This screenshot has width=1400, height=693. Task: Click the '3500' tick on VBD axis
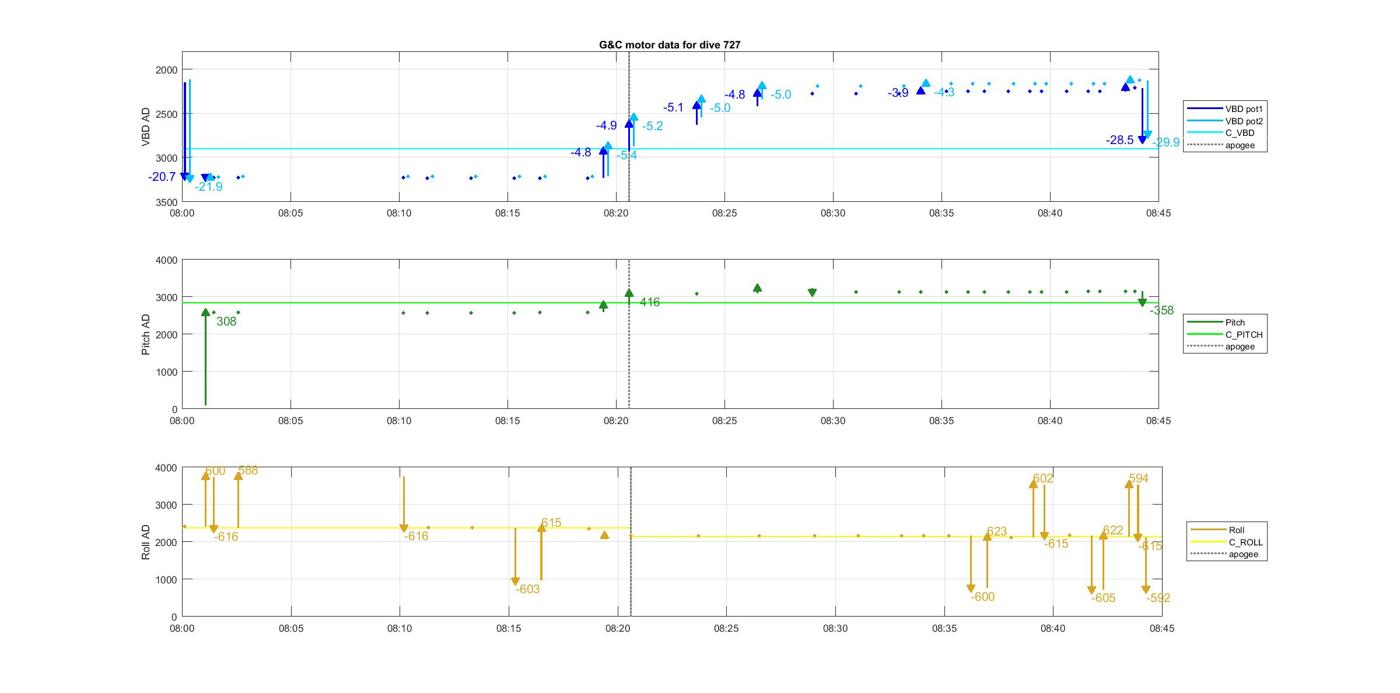click(166, 202)
